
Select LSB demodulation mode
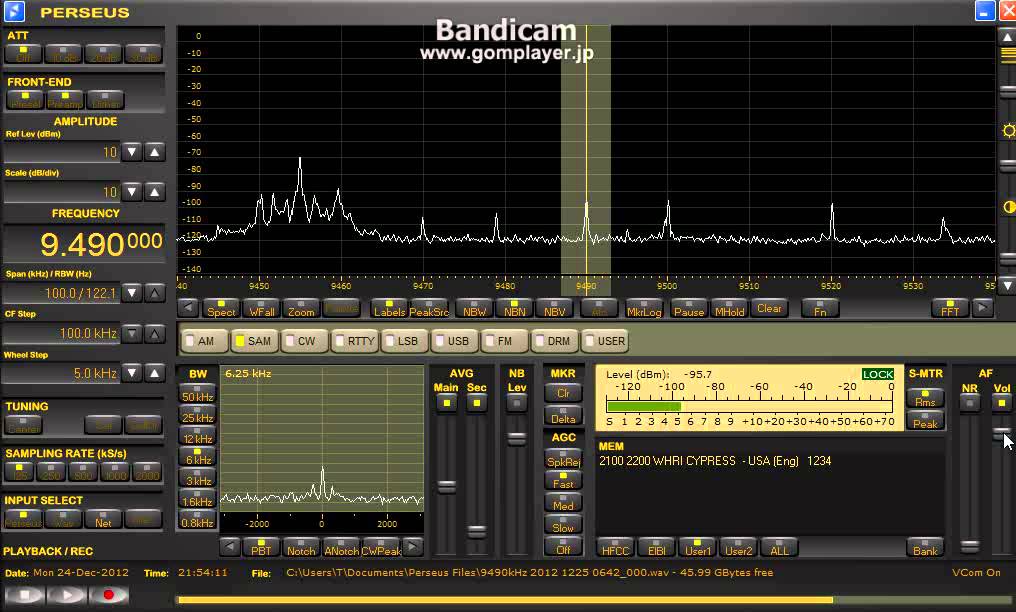pyautogui.click(x=404, y=341)
